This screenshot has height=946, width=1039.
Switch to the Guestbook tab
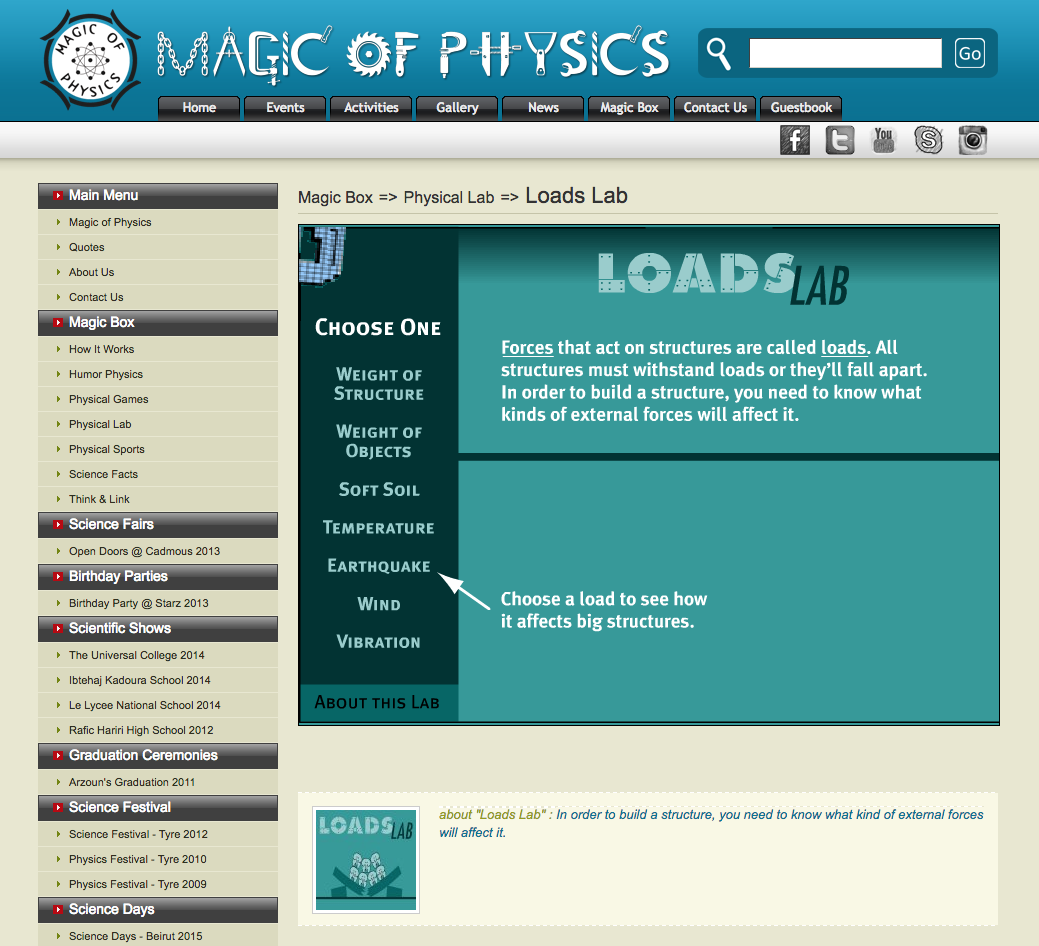click(800, 108)
